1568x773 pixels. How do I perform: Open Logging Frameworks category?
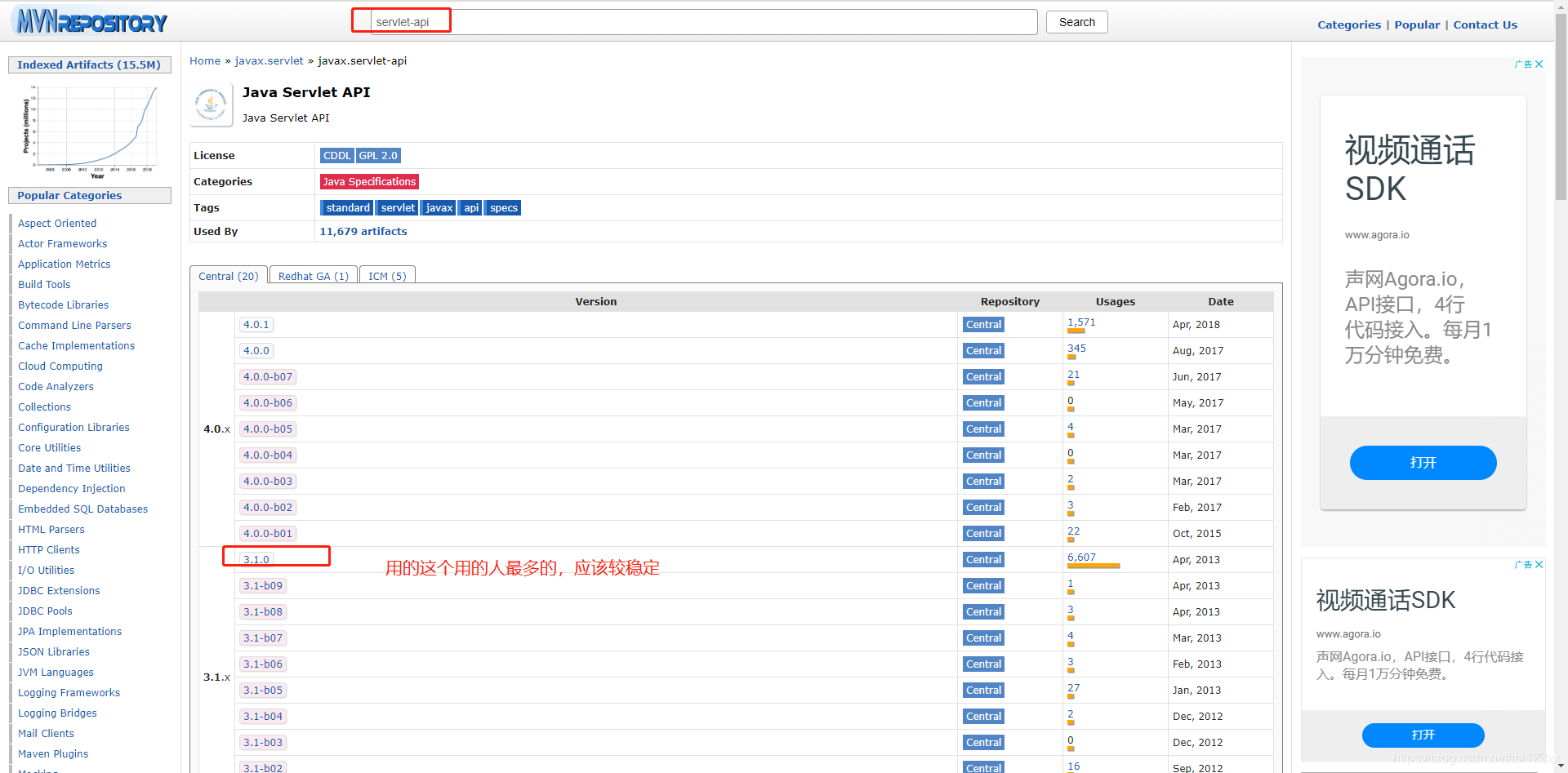click(x=69, y=693)
